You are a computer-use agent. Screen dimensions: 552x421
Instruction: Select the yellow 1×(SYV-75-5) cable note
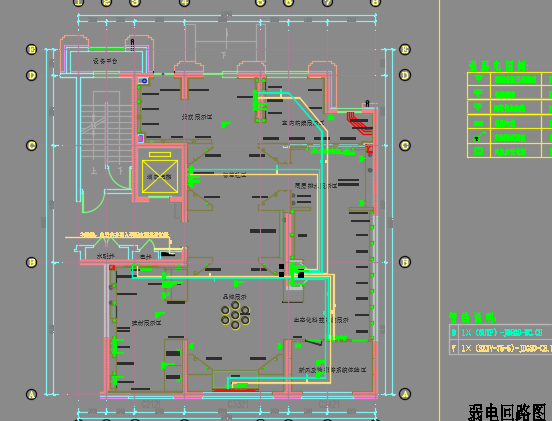point(506,348)
